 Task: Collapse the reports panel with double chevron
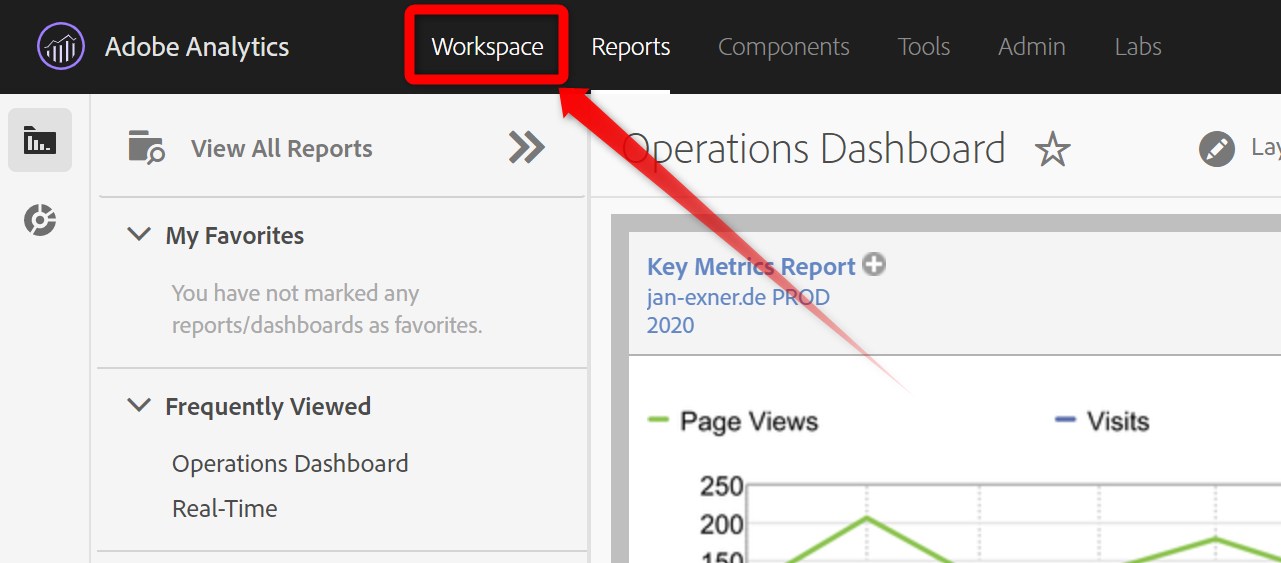tap(527, 148)
